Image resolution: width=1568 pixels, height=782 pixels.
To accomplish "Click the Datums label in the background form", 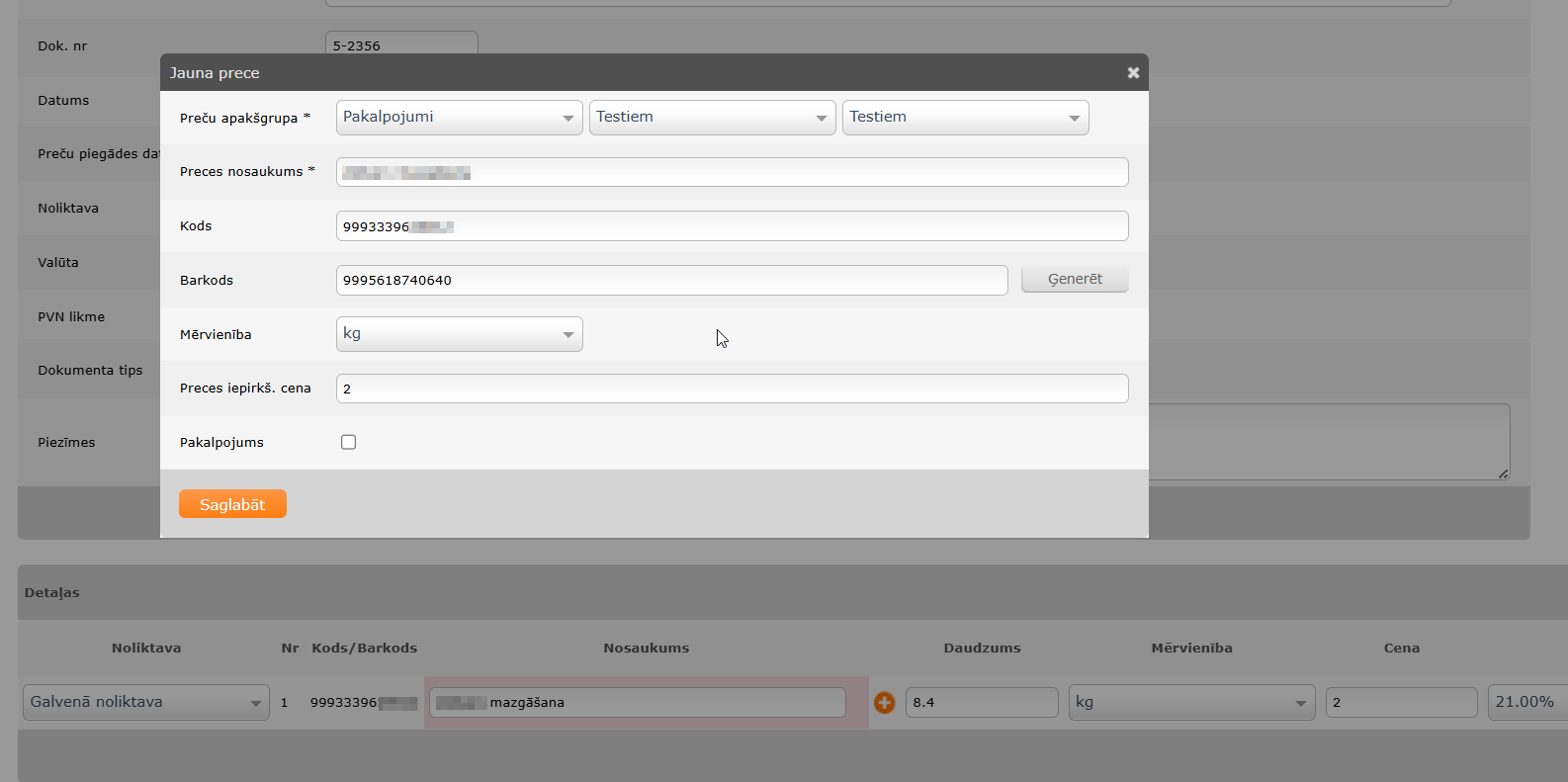I will point(63,101).
